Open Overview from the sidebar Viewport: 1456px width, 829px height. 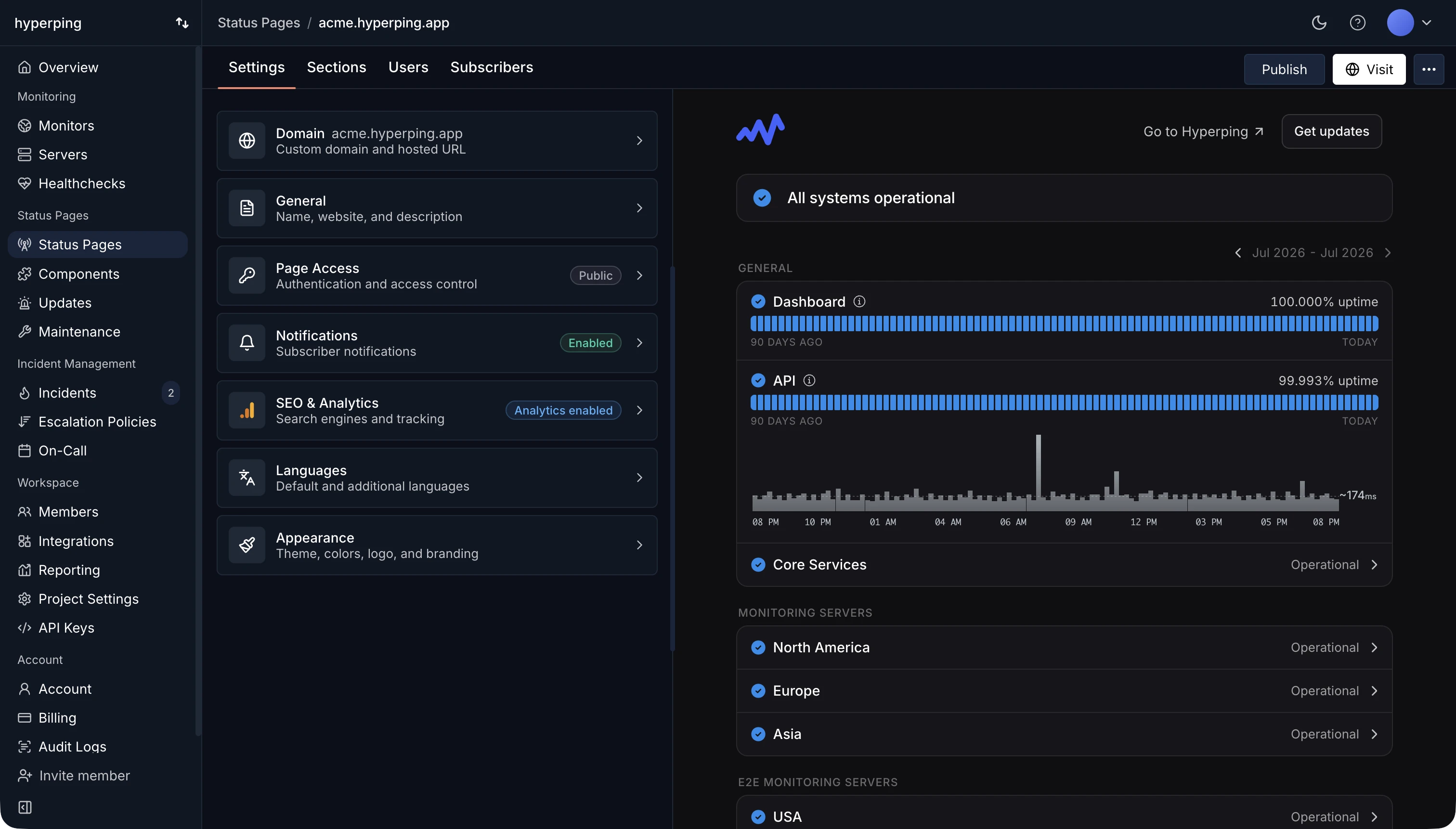click(x=97, y=67)
